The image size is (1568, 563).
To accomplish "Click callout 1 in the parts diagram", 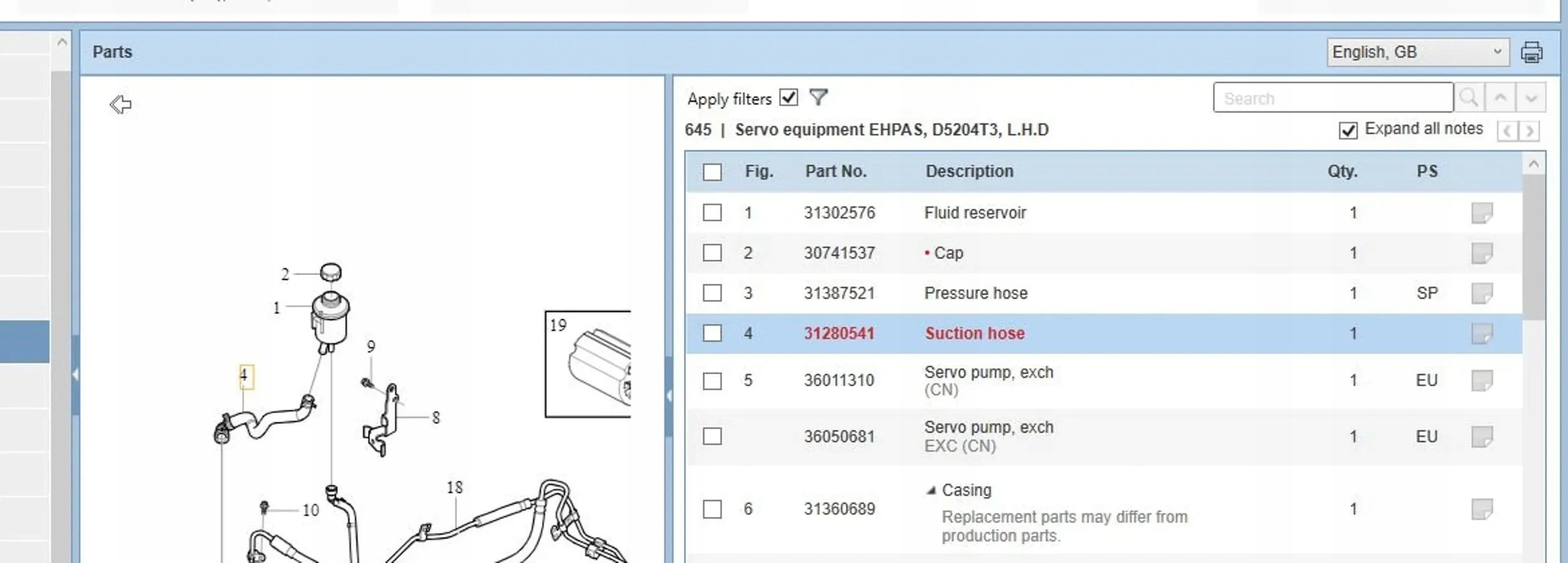I will (x=277, y=308).
